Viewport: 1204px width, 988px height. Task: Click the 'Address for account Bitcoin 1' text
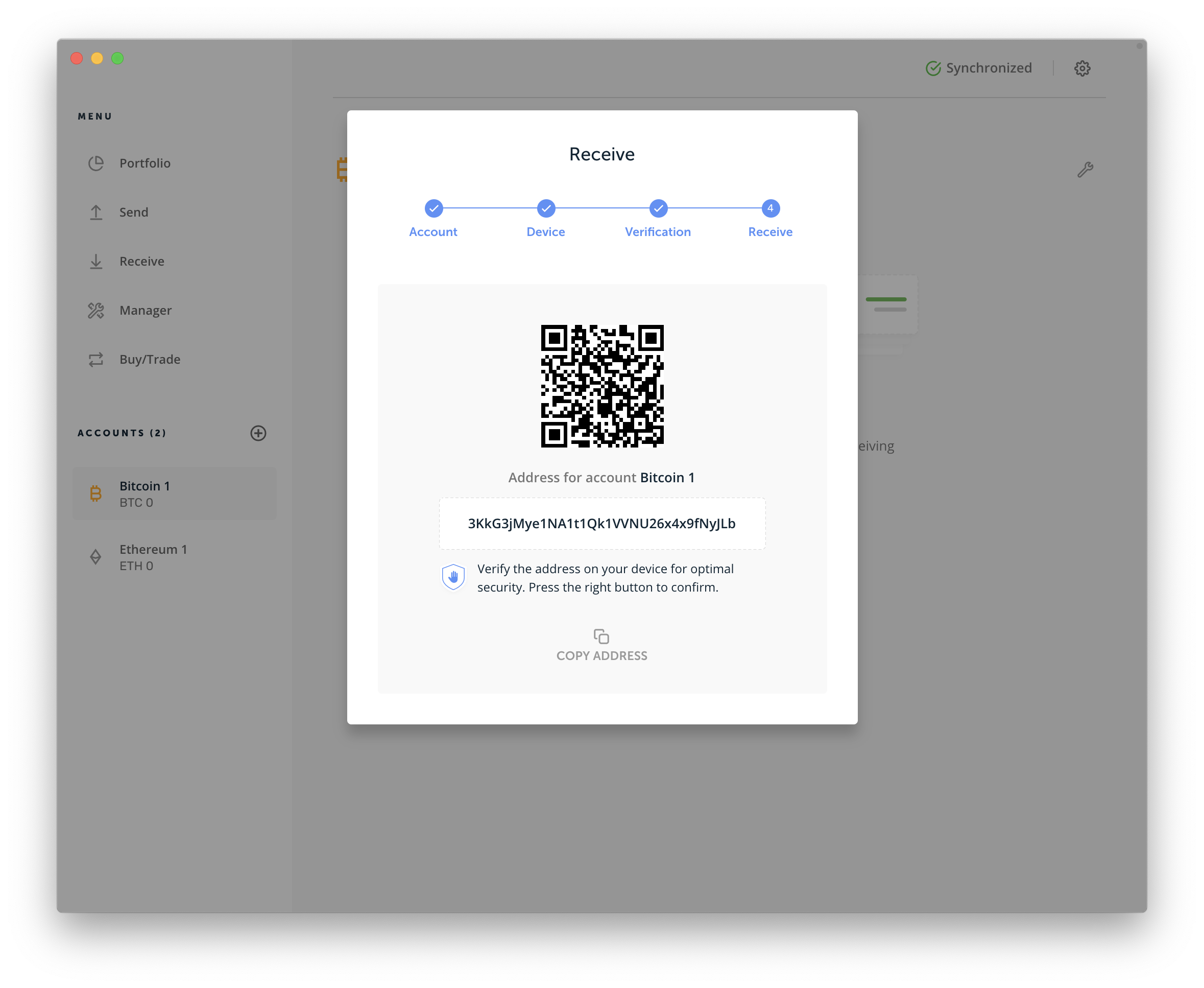pos(601,478)
